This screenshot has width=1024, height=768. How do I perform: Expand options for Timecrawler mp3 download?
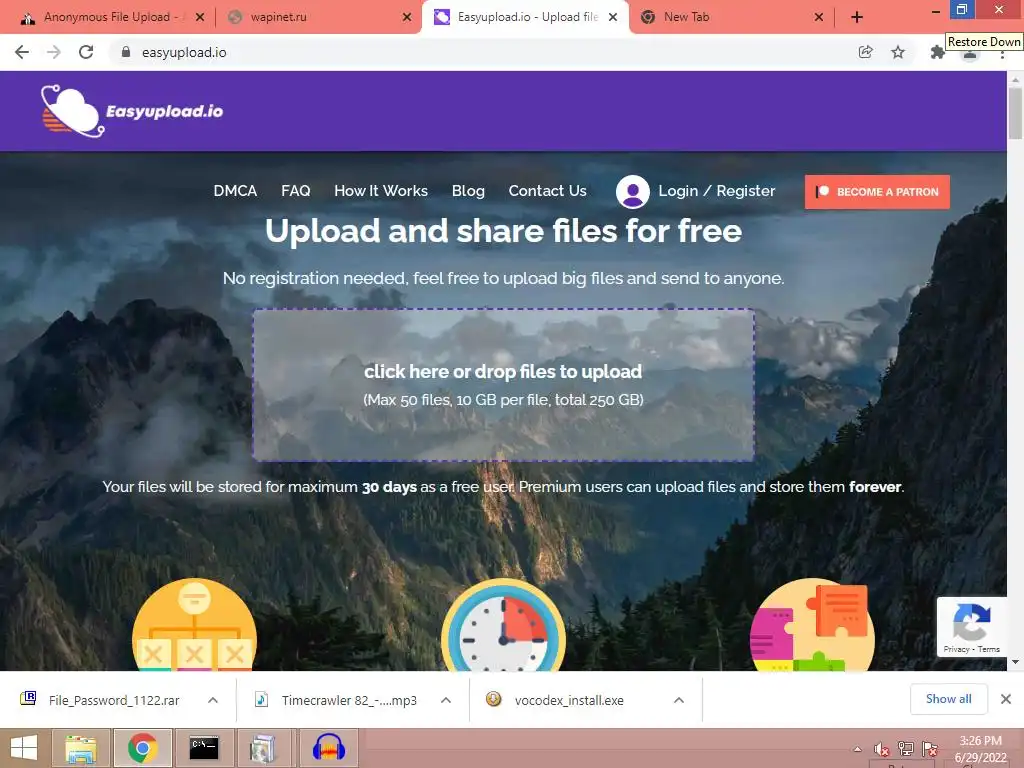pyautogui.click(x=446, y=700)
